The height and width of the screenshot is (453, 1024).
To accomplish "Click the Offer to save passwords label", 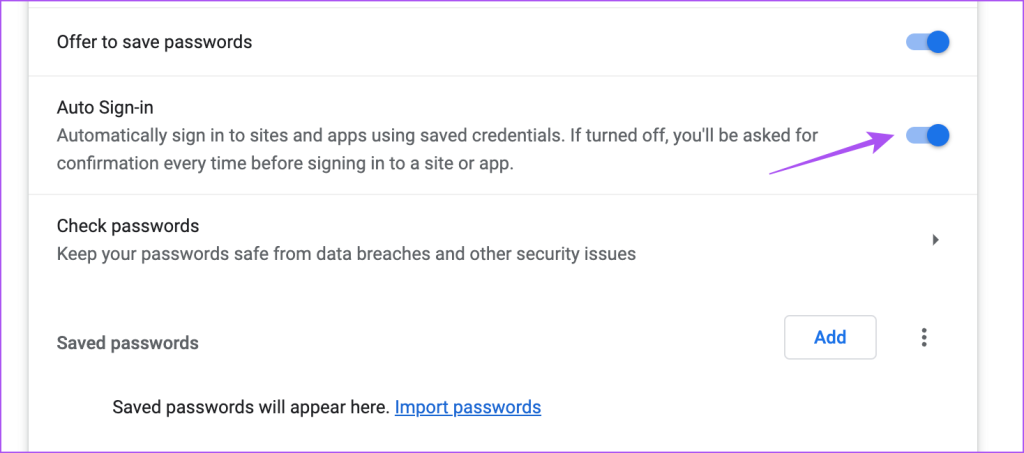I will click(154, 42).
